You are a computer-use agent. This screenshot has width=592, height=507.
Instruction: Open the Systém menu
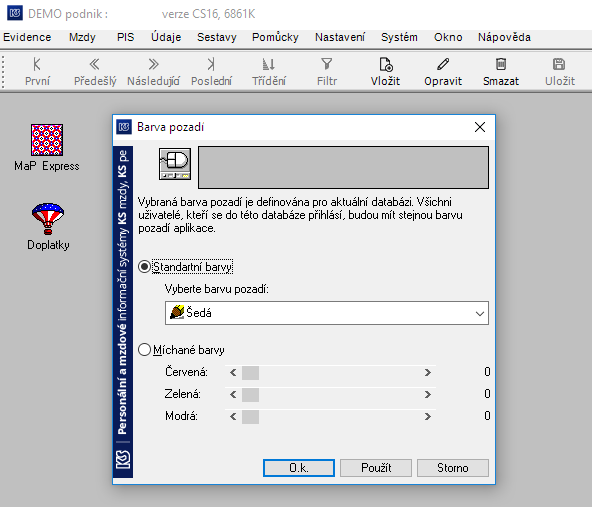click(x=399, y=37)
